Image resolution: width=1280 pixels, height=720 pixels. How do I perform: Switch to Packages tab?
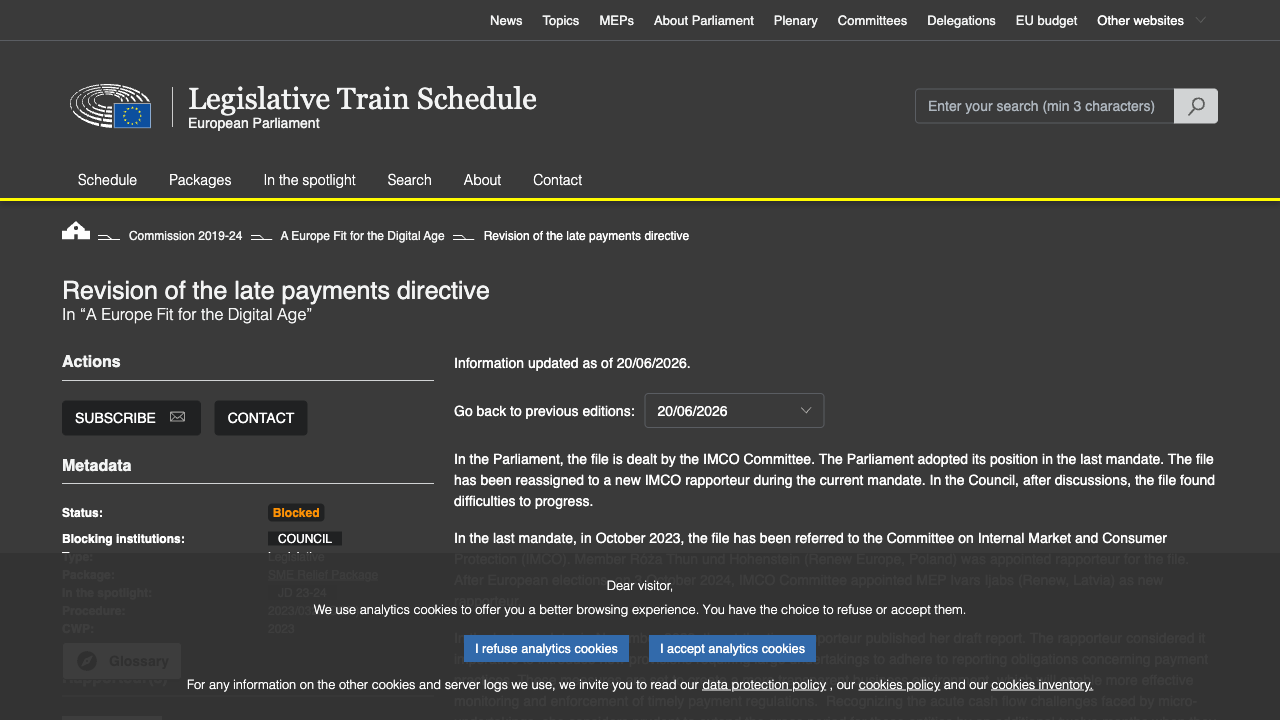coord(200,180)
